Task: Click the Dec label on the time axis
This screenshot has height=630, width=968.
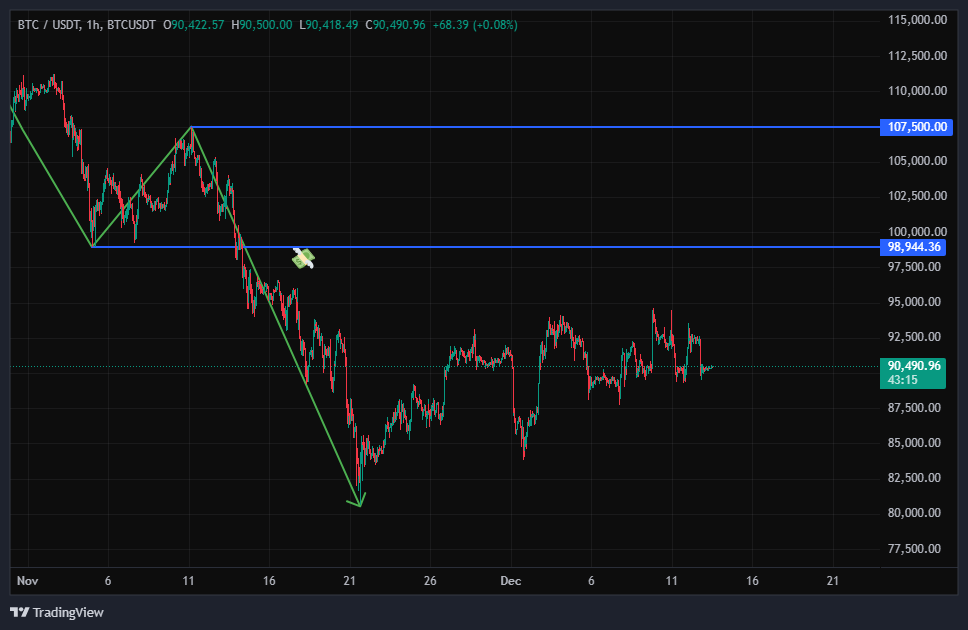Action: pyautogui.click(x=510, y=580)
